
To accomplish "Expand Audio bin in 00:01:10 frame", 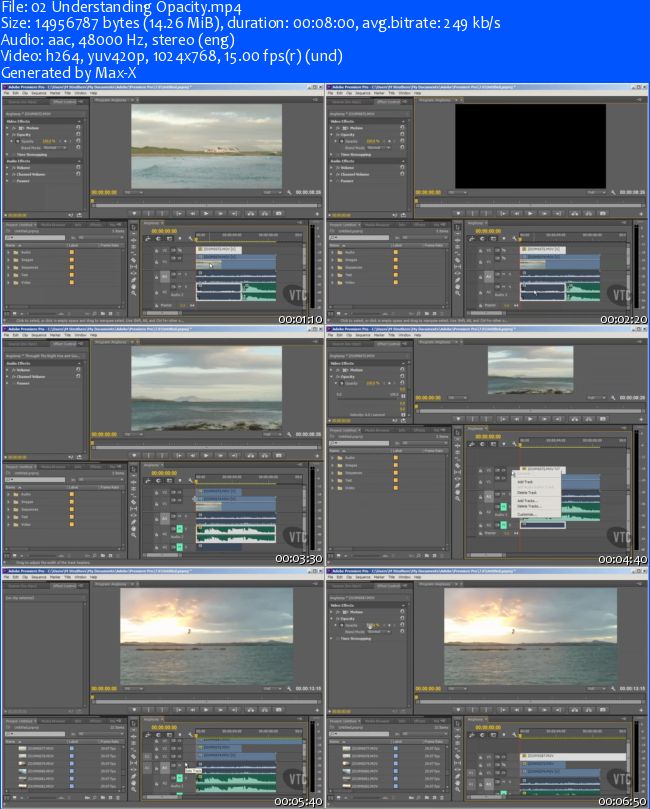I will [8, 252].
